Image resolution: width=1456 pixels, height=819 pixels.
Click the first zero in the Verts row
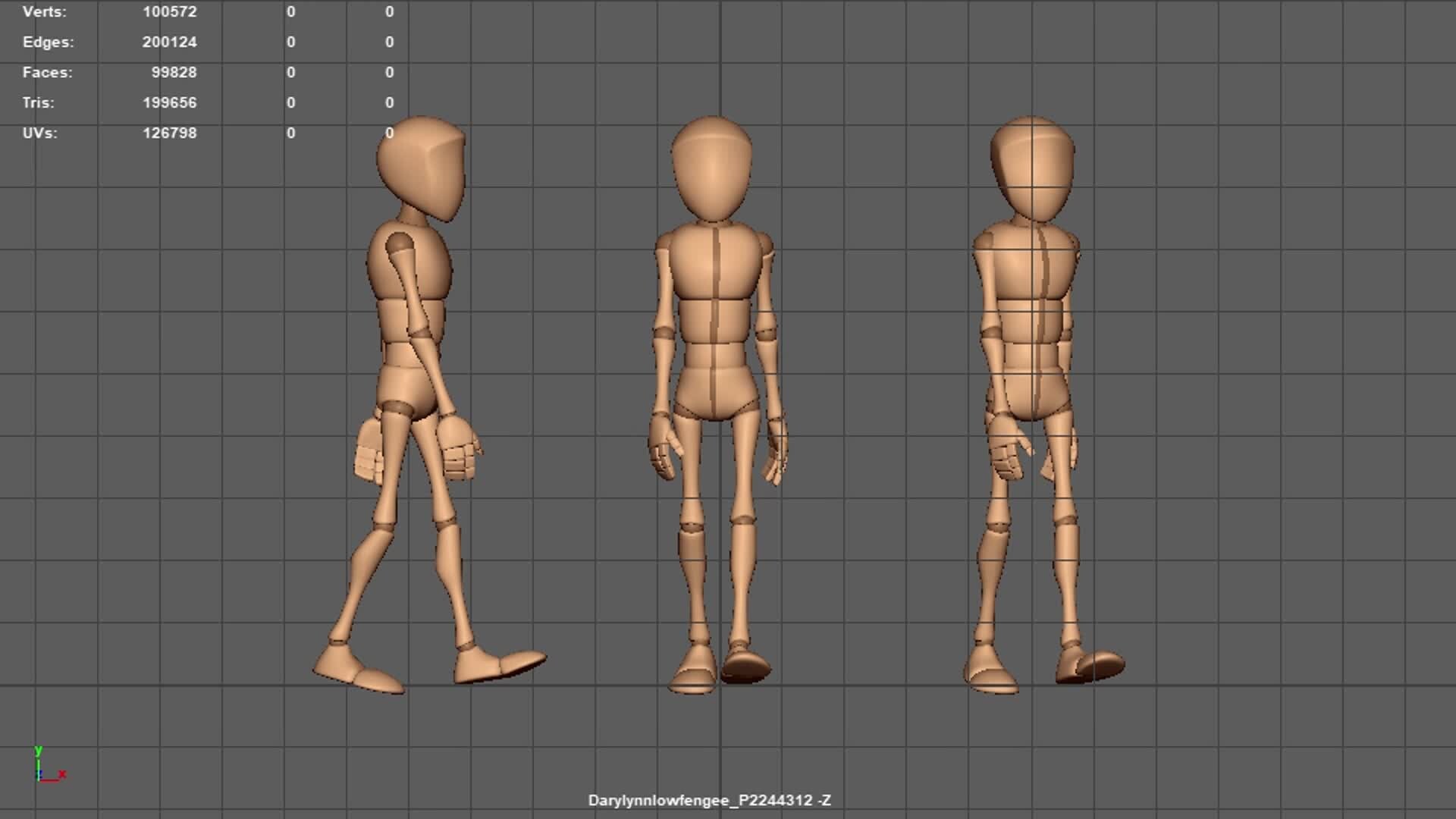[x=290, y=12]
